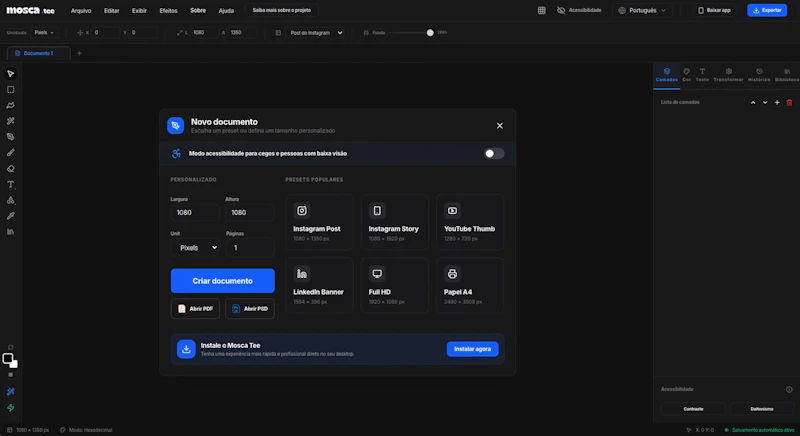
Task: Close the Novo documento dialog
Action: pyautogui.click(x=499, y=126)
